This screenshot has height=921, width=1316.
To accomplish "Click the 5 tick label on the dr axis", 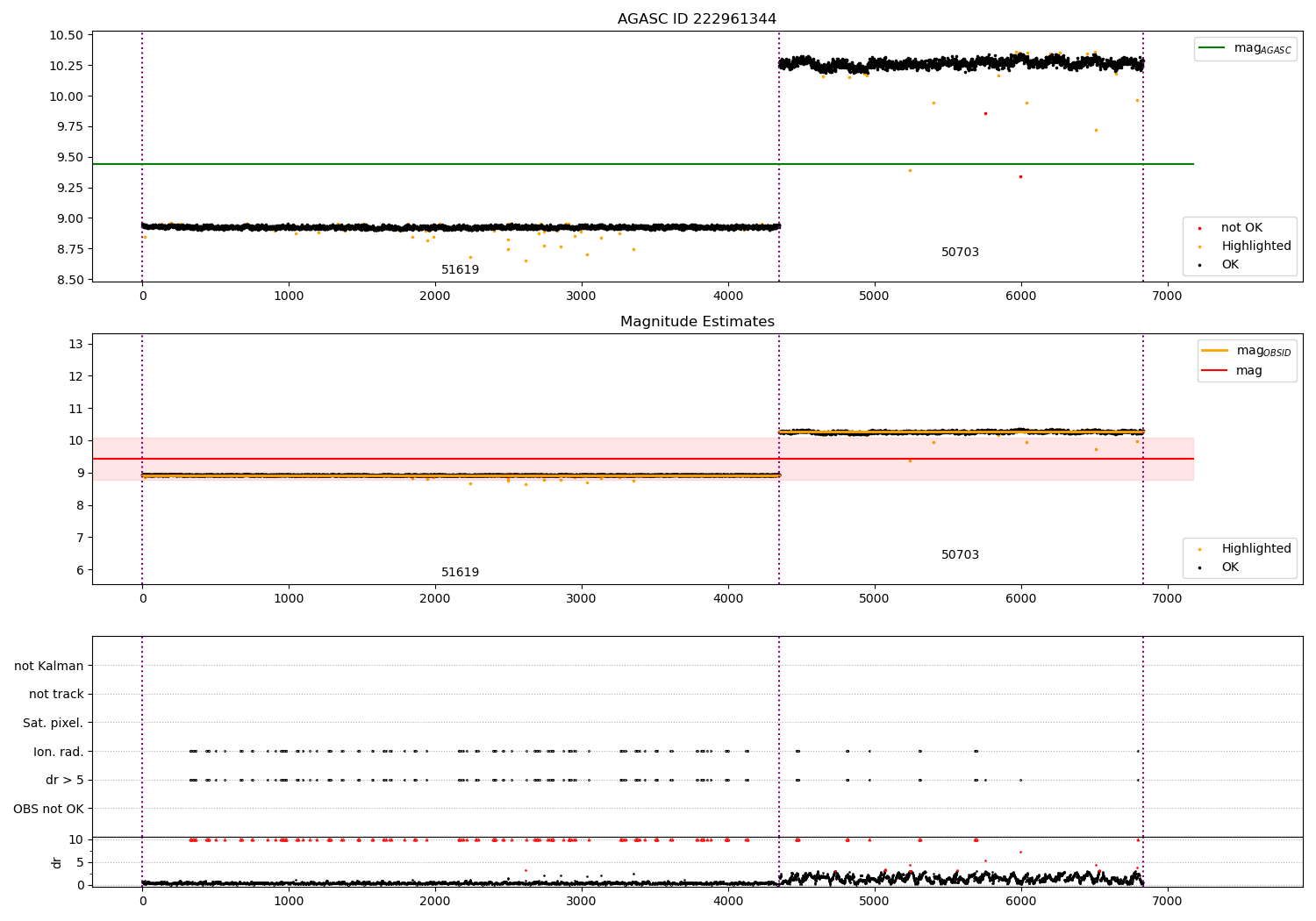I will point(80,863).
